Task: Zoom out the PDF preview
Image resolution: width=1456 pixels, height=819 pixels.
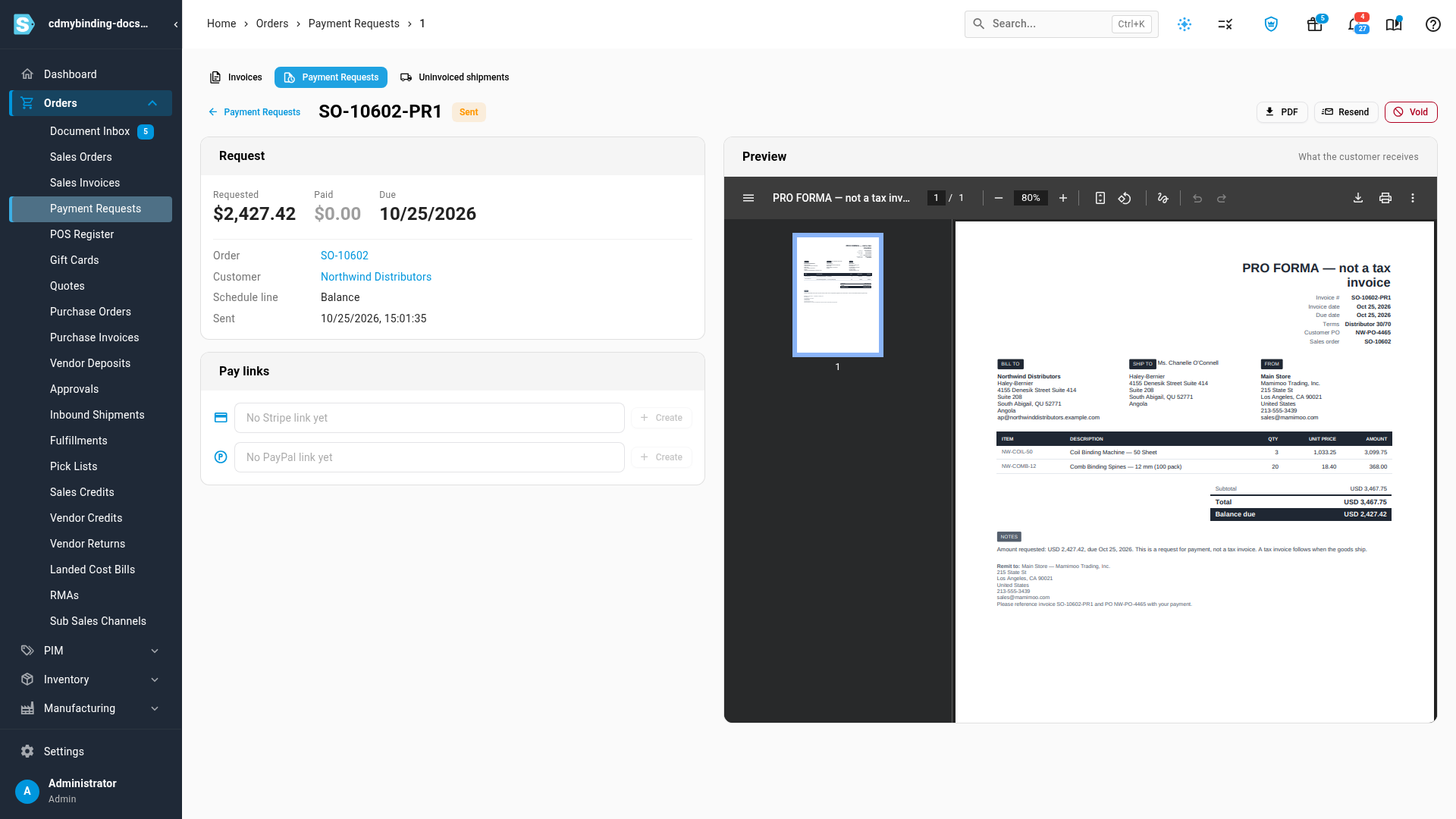Action: click(x=999, y=198)
